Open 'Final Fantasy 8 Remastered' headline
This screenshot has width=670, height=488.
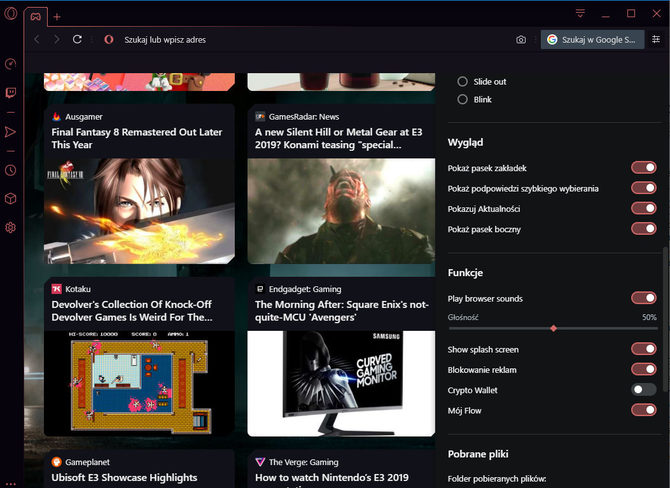[137, 138]
